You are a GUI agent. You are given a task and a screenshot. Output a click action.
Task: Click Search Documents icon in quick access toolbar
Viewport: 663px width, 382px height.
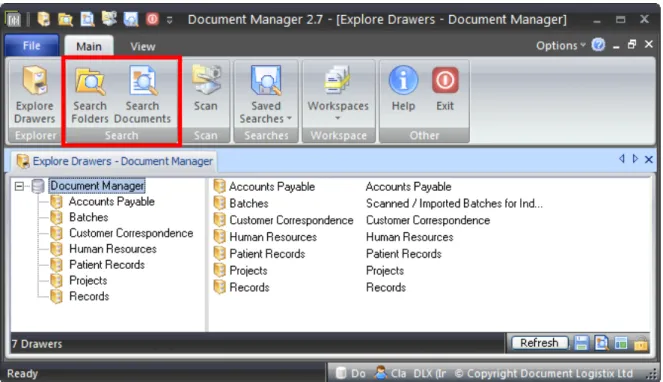[88, 19]
